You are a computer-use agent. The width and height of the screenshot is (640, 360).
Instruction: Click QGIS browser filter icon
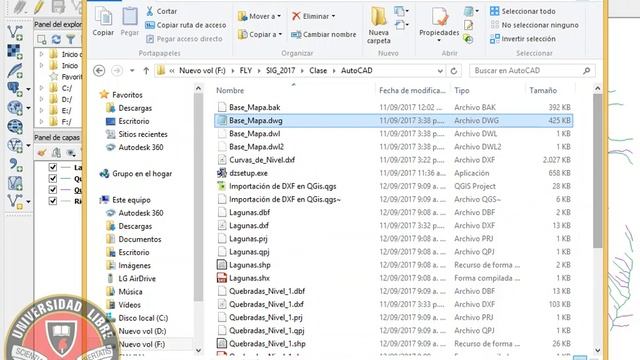70,39
